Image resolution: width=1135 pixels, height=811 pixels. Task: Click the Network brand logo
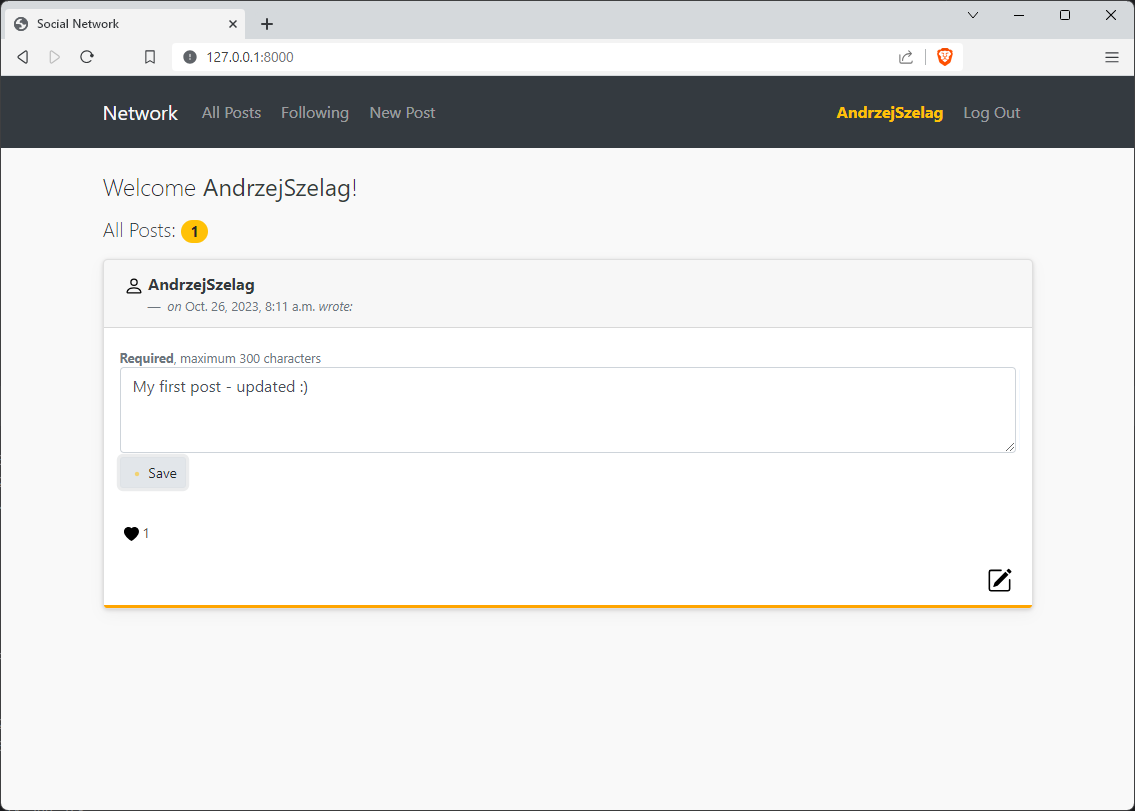tap(140, 113)
